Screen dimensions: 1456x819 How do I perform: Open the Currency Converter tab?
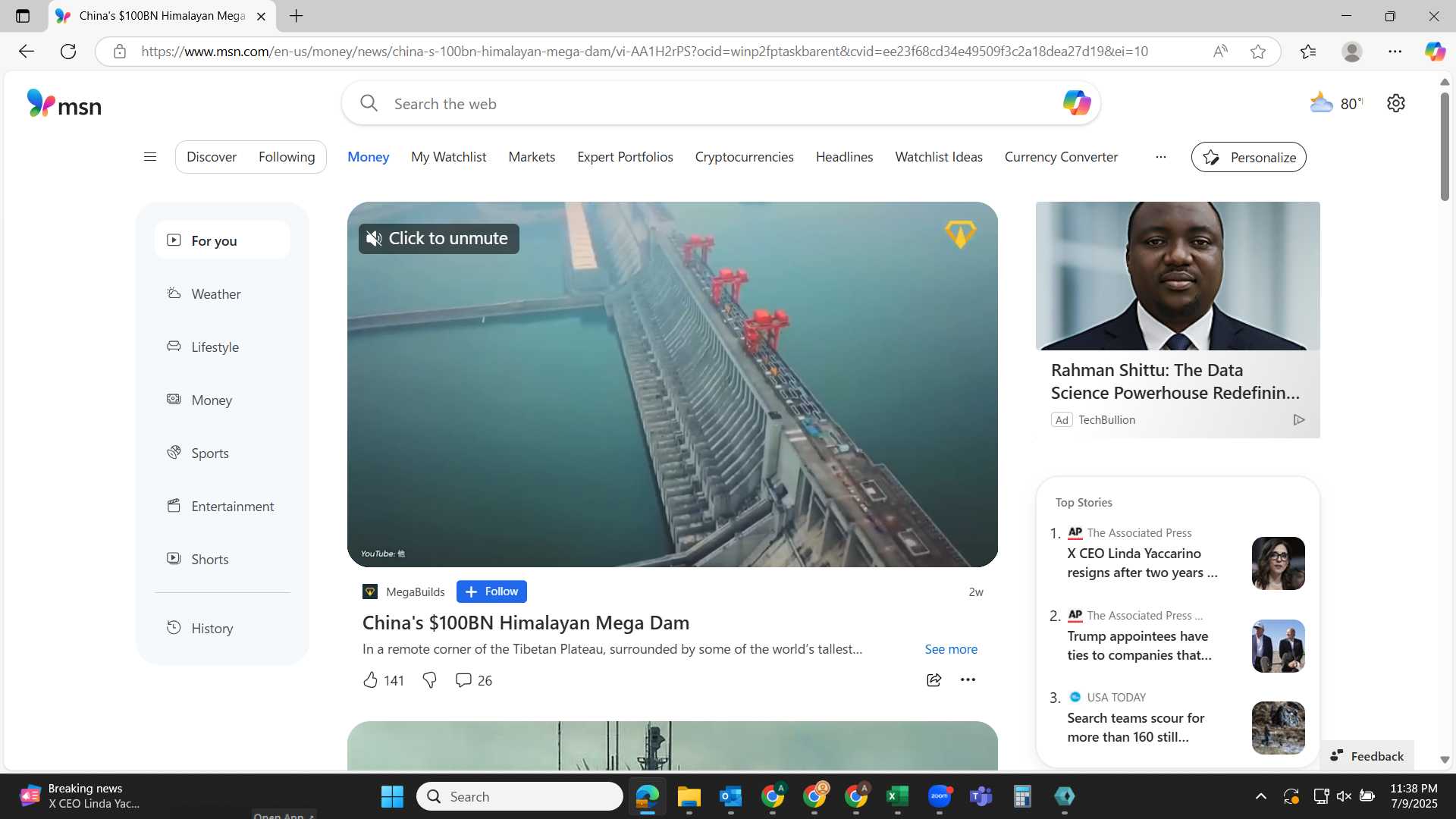coord(1061,157)
